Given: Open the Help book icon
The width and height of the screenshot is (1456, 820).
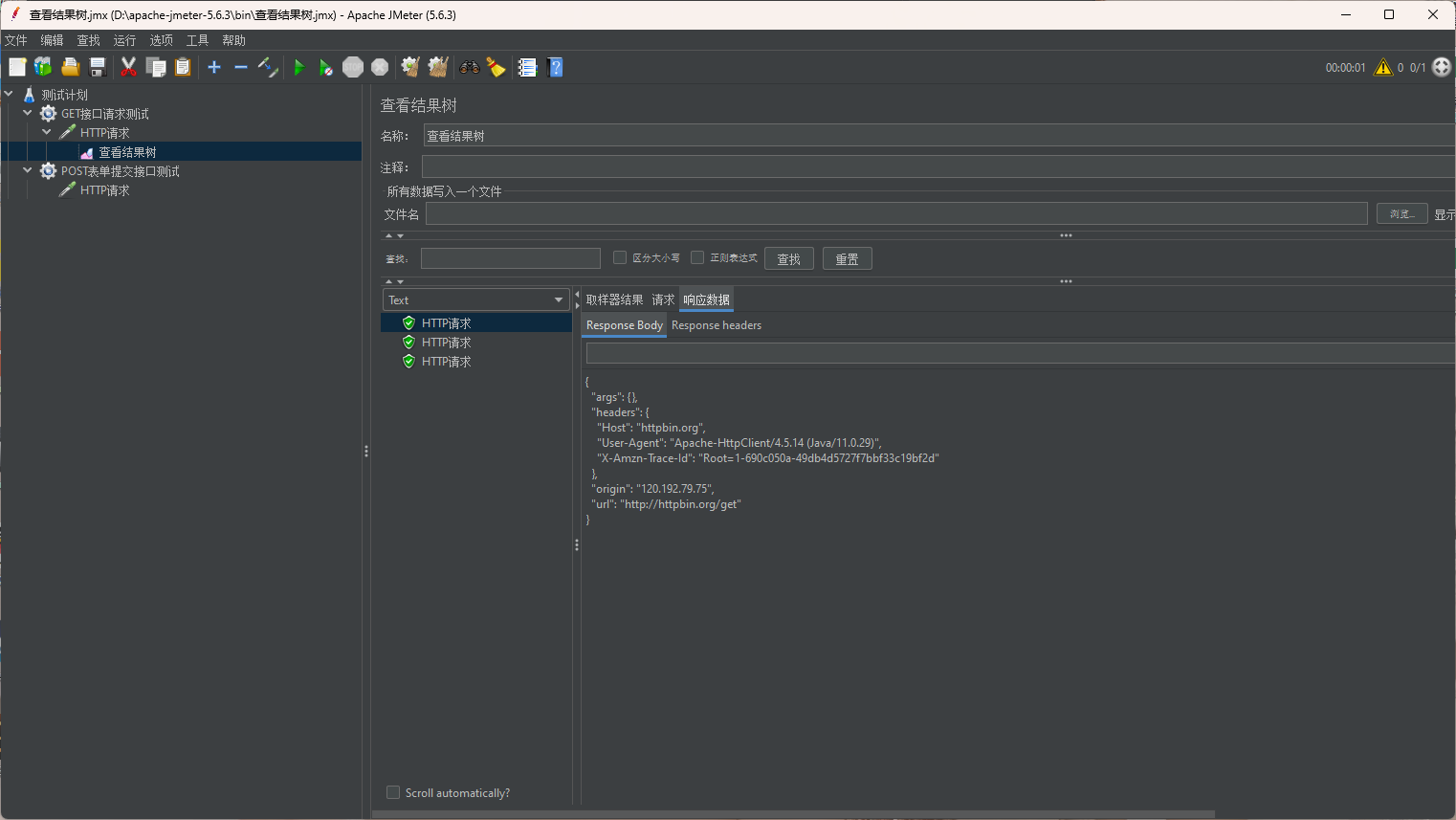Looking at the screenshot, I should point(555,67).
